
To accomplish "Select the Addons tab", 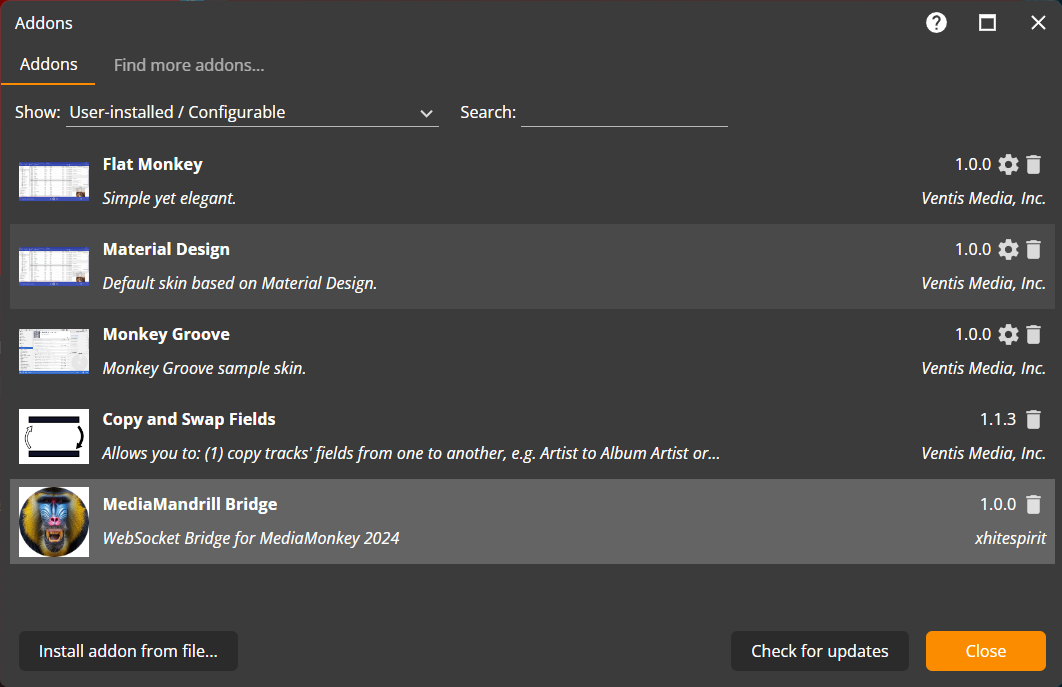I will [x=48, y=64].
